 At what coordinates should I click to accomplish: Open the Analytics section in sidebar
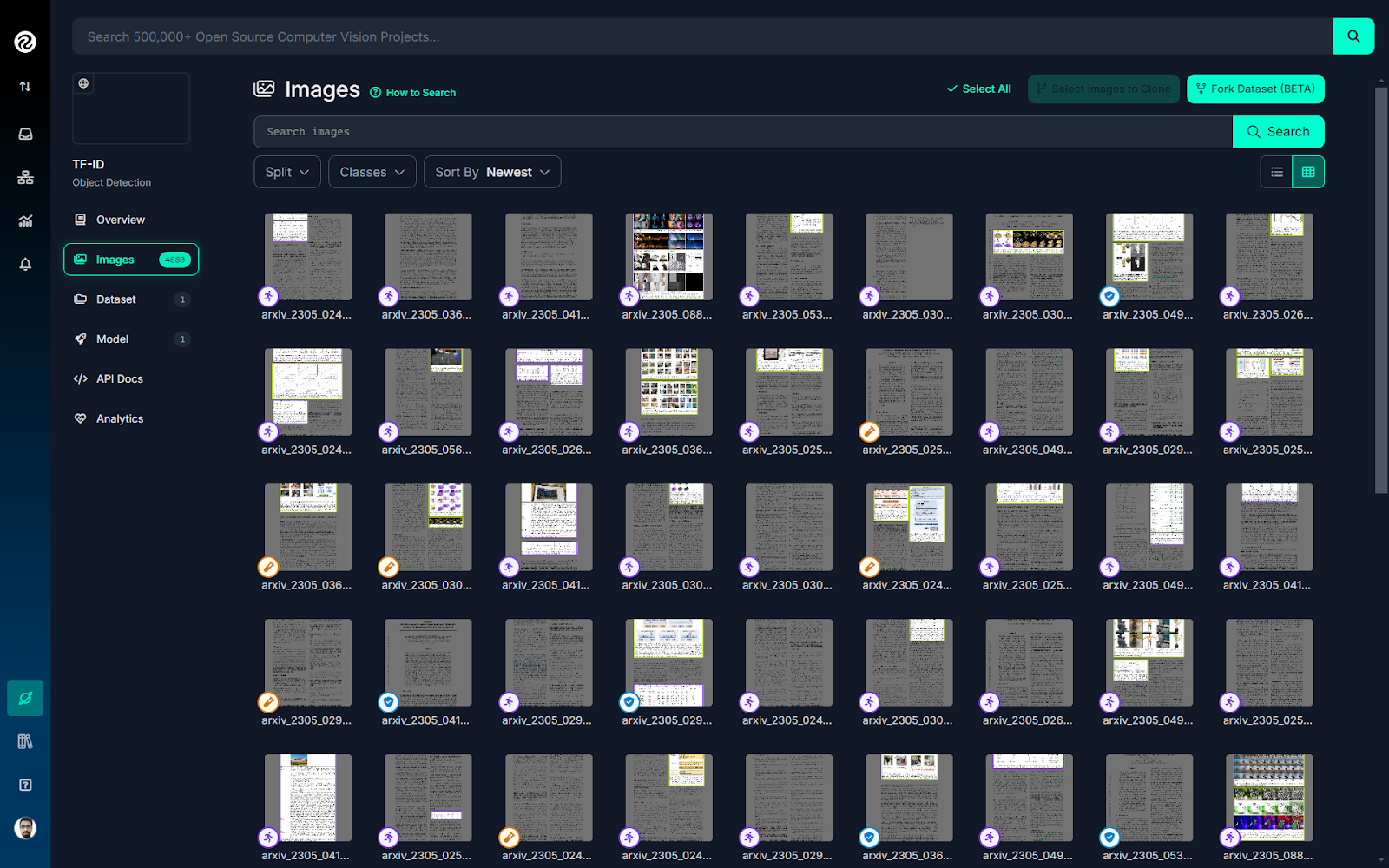120,418
